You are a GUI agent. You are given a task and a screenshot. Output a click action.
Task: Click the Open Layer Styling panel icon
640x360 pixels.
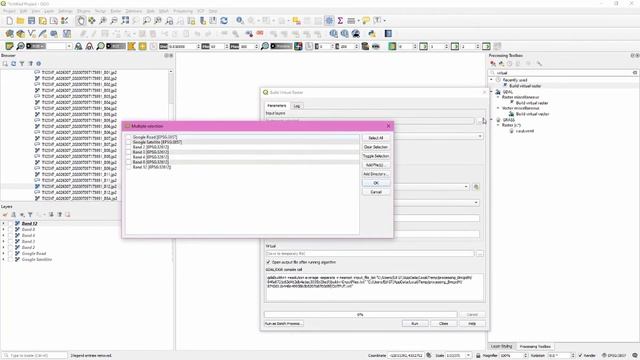coord(5,214)
